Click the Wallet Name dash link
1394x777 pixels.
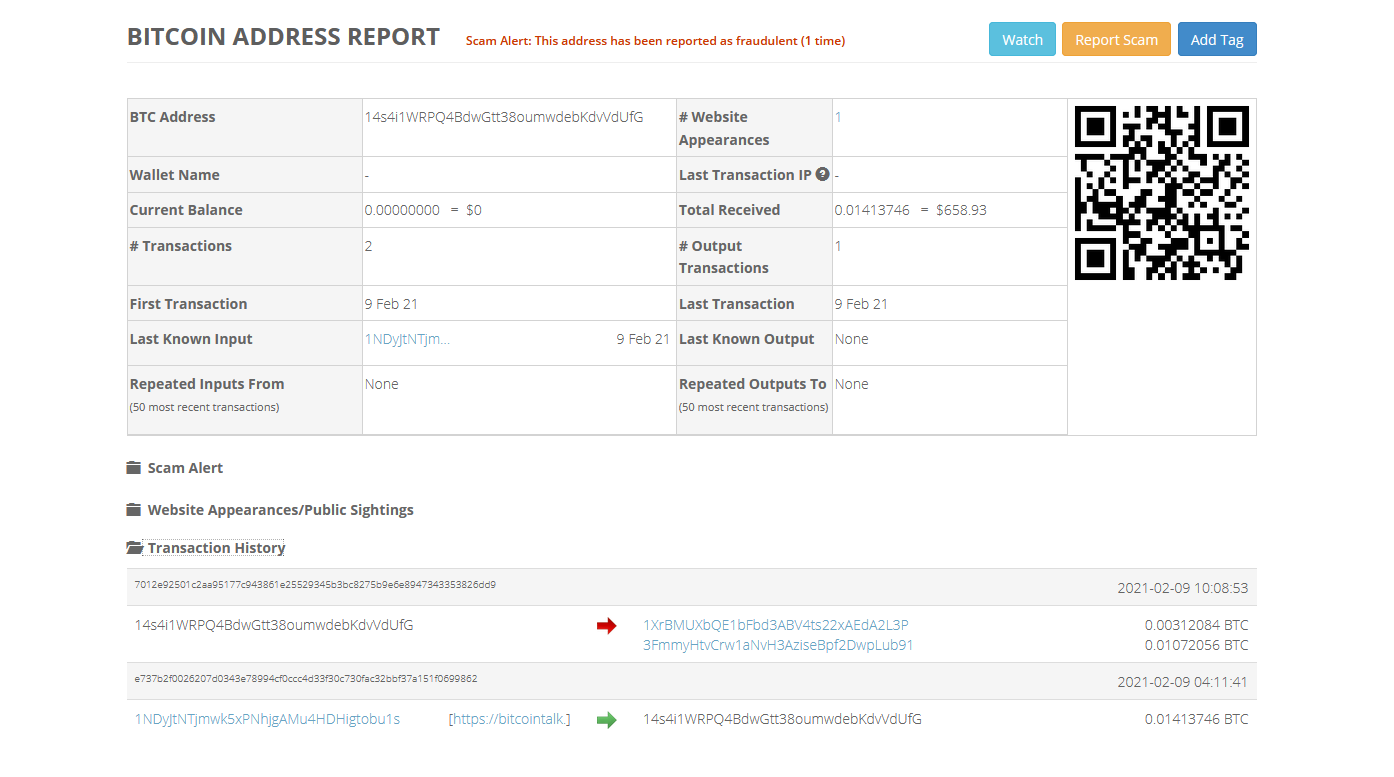click(367, 175)
